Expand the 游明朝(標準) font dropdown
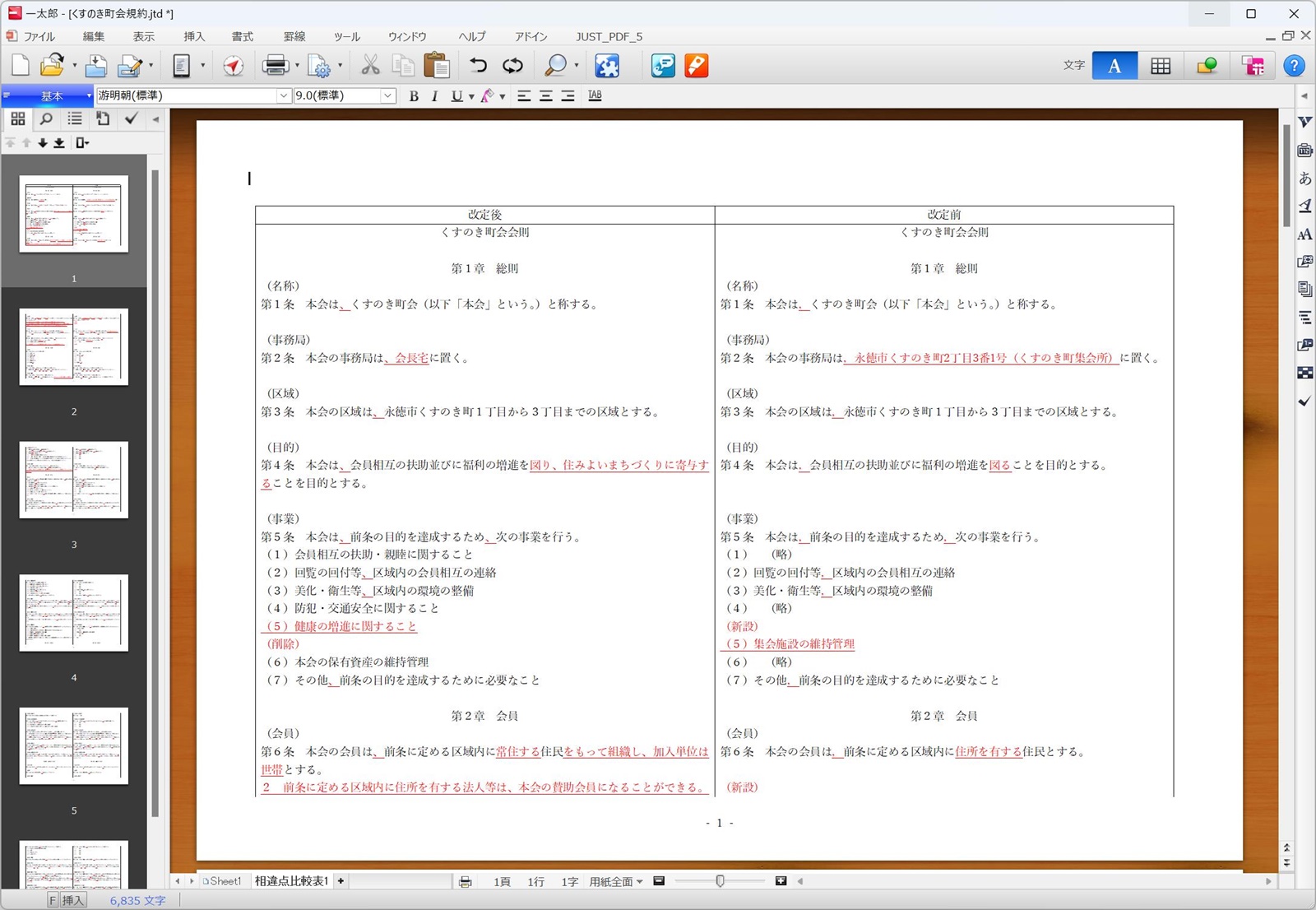Screen dimensions: 1316x910 coord(284,96)
